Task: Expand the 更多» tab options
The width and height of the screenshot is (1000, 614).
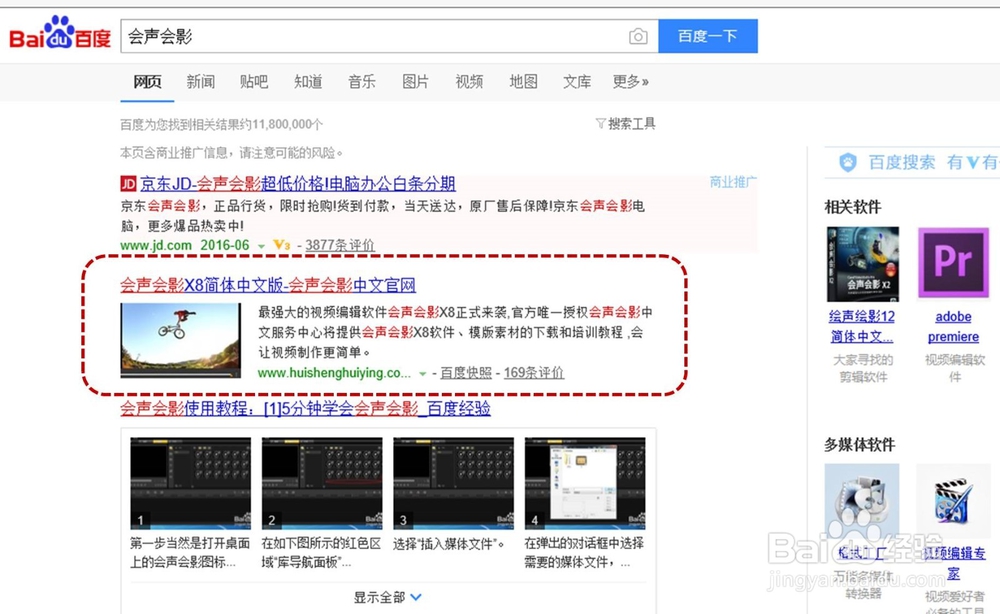Action: pos(631,82)
